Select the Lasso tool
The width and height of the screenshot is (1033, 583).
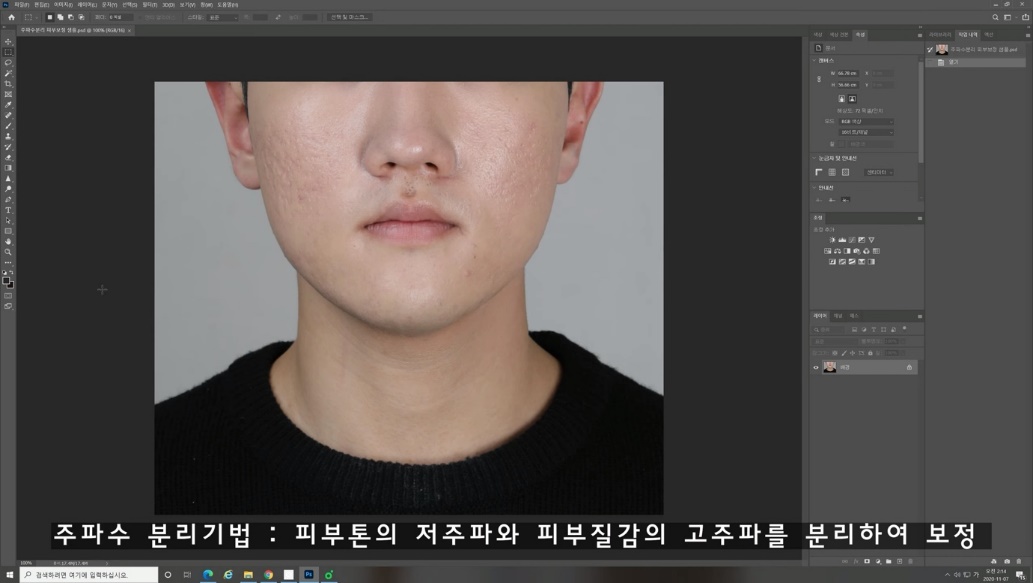(8, 62)
